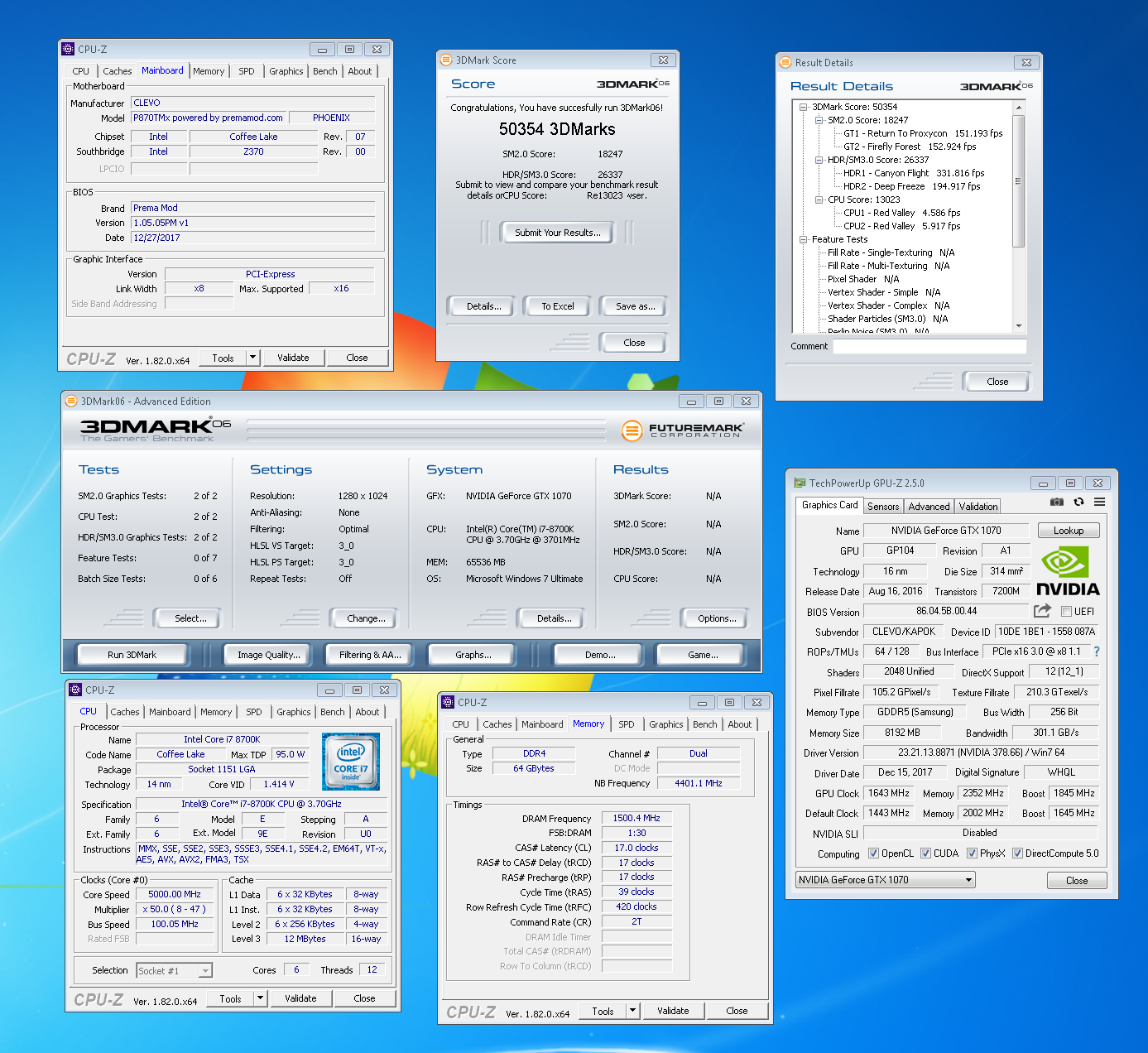Click the Submit Your Results button
Image resolution: width=1148 pixels, height=1053 pixels.
(x=558, y=233)
